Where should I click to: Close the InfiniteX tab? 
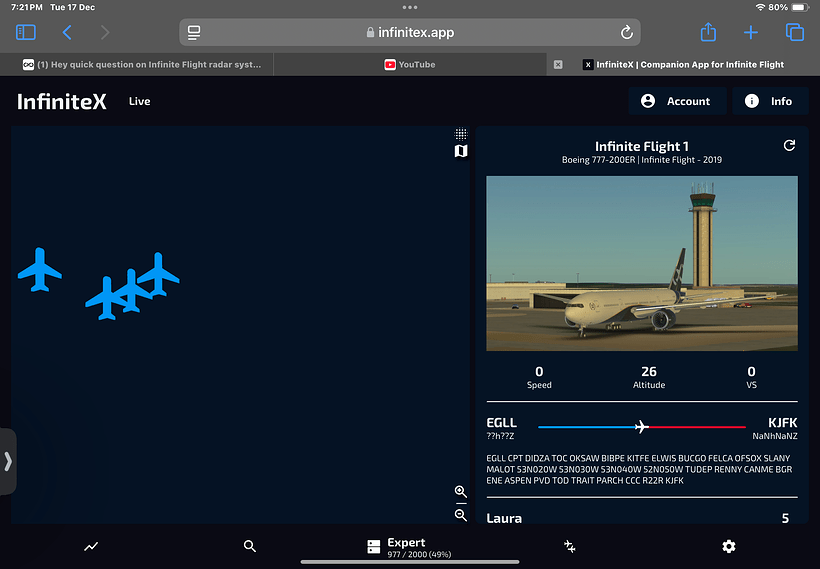(558, 64)
